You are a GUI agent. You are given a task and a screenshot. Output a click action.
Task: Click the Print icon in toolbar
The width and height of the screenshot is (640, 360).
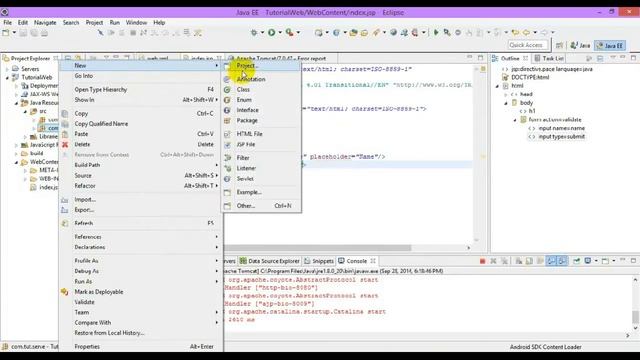44,33
